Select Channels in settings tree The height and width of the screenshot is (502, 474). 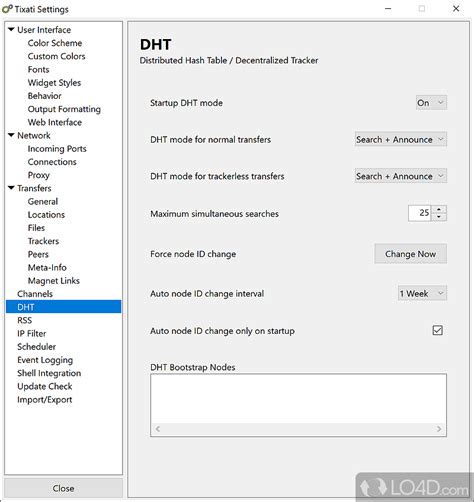(35, 294)
